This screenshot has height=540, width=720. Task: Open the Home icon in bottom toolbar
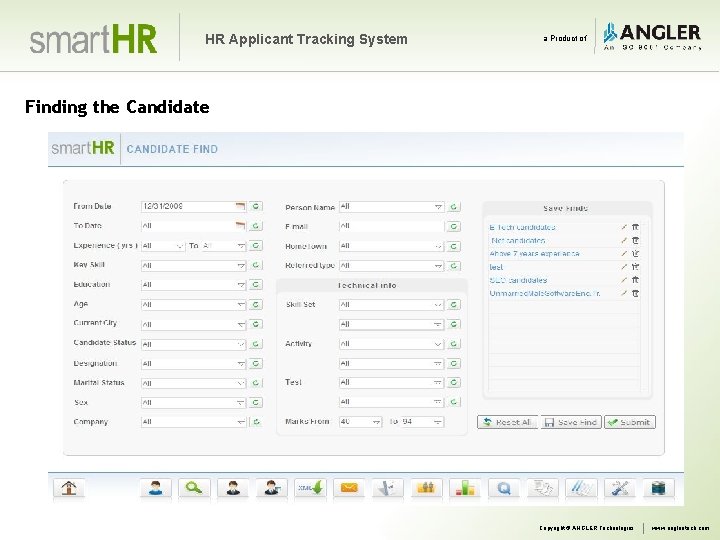(69, 488)
